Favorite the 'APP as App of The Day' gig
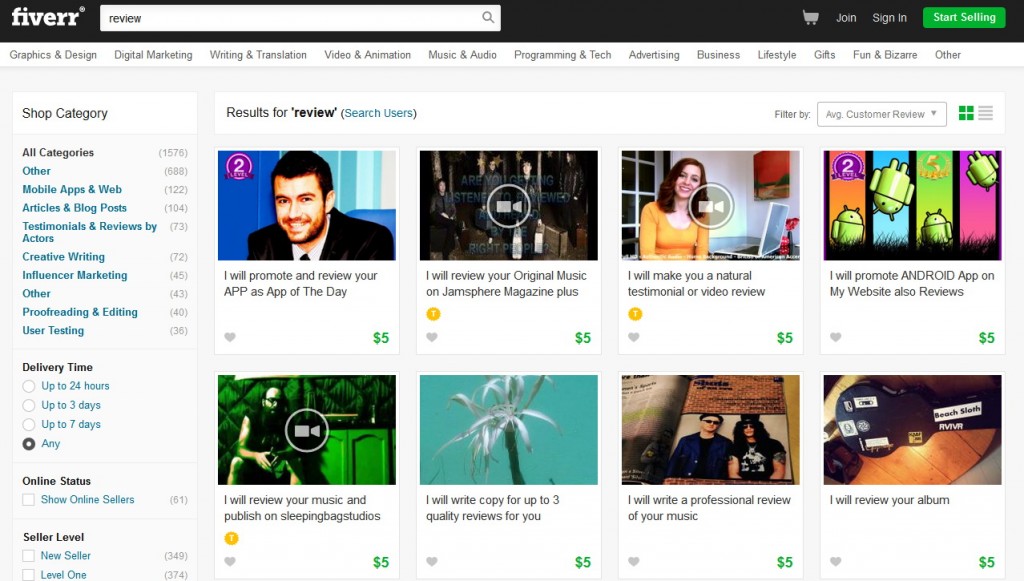This screenshot has height=581, width=1024. pos(230,338)
